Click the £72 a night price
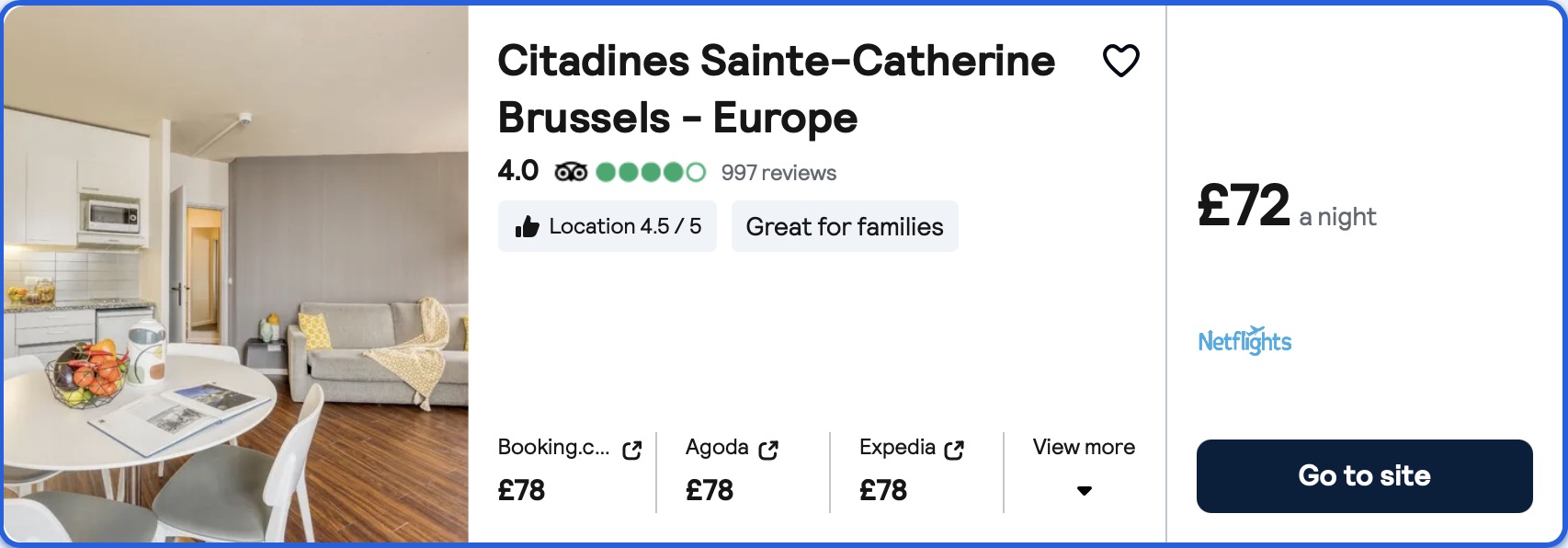The width and height of the screenshot is (1568, 548). [x=1287, y=206]
